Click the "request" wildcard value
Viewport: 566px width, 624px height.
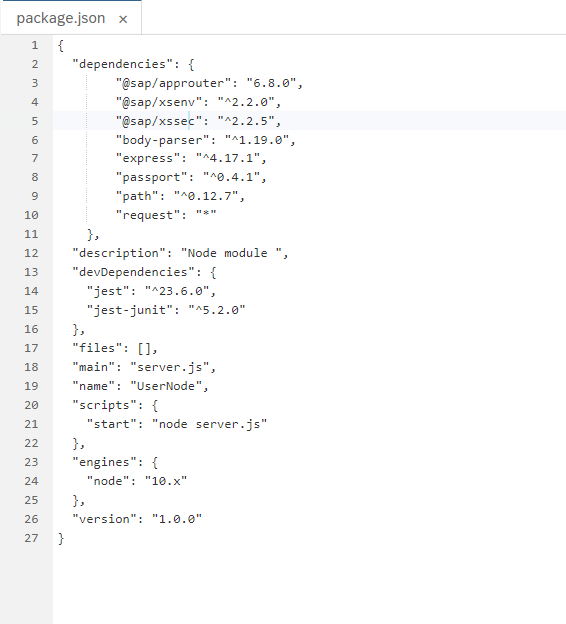click(206, 215)
